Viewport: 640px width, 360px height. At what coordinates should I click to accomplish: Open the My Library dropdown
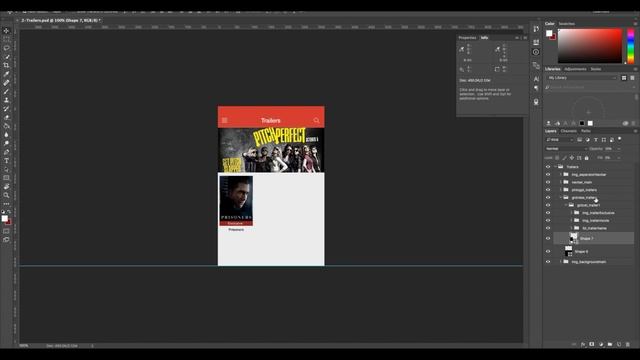pyautogui.click(x=582, y=78)
